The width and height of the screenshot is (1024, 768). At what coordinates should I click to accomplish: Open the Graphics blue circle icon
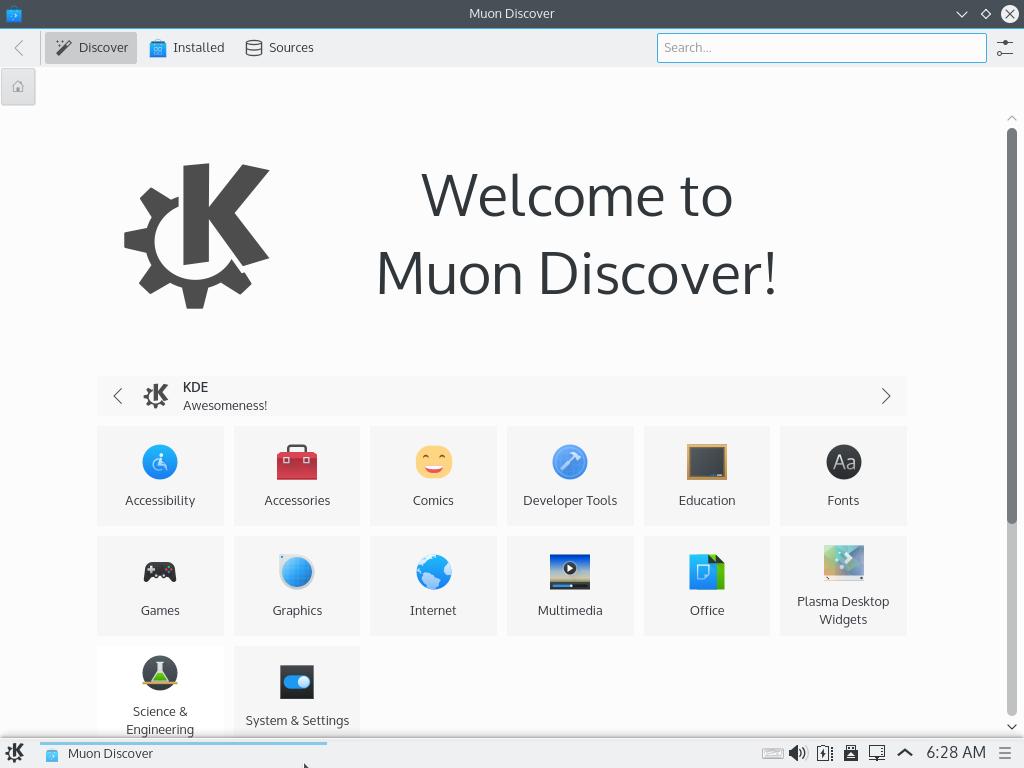coord(297,572)
